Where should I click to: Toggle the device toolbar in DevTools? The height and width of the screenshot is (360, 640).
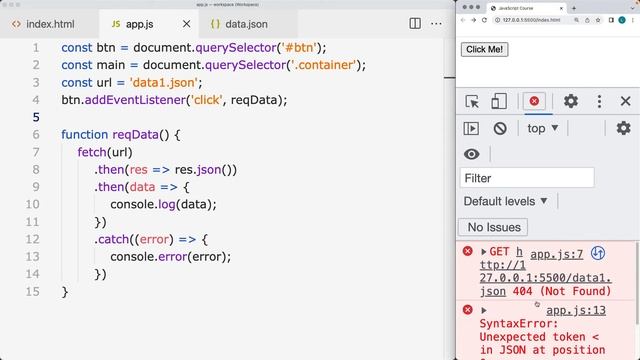499,101
